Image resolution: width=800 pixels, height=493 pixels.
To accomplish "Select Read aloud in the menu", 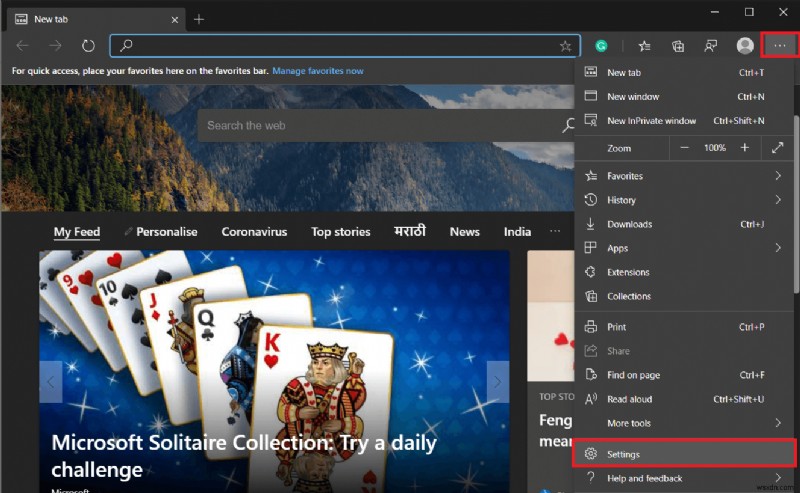I will tap(684, 399).
